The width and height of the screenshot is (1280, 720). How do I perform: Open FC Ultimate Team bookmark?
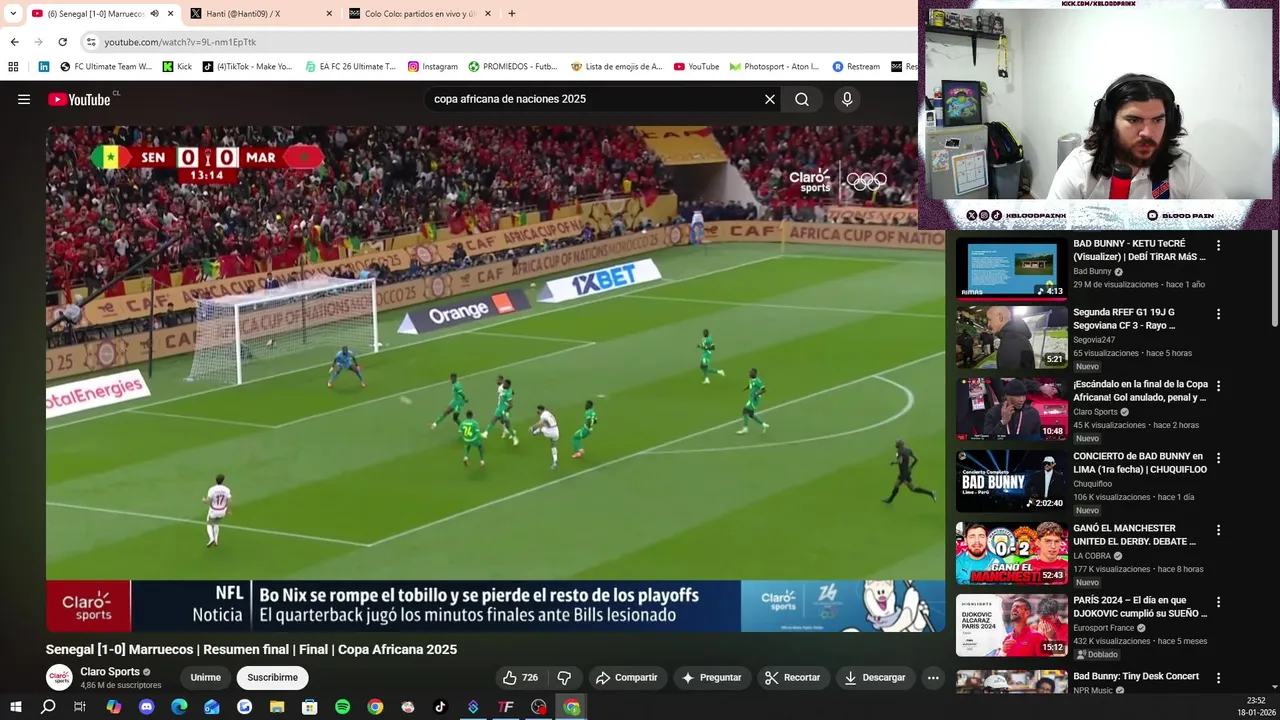pos(106,66)
